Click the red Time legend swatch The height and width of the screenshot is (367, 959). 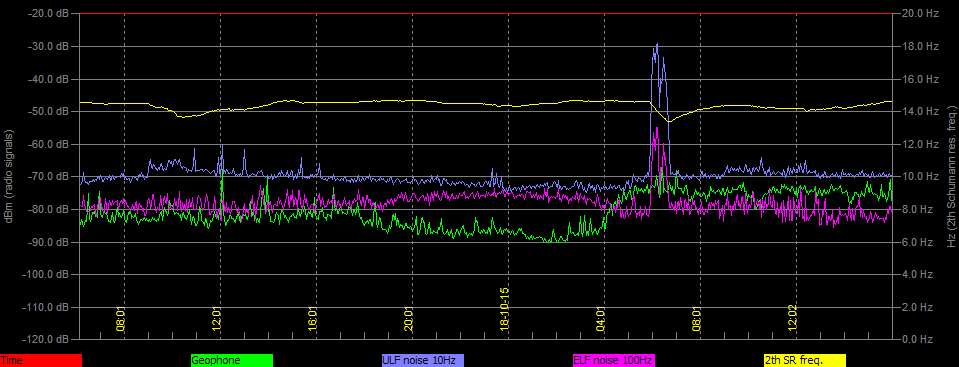coord(40,360)
